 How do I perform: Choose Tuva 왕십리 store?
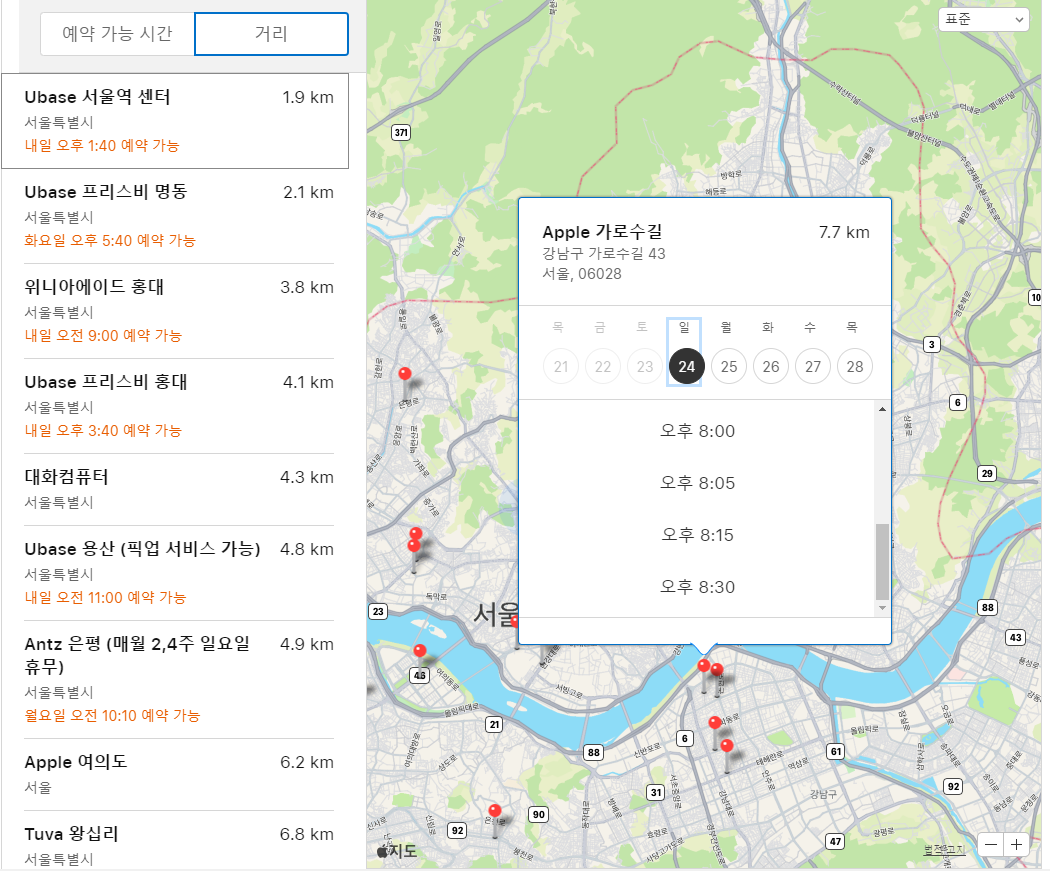click(x=179, y=840)
